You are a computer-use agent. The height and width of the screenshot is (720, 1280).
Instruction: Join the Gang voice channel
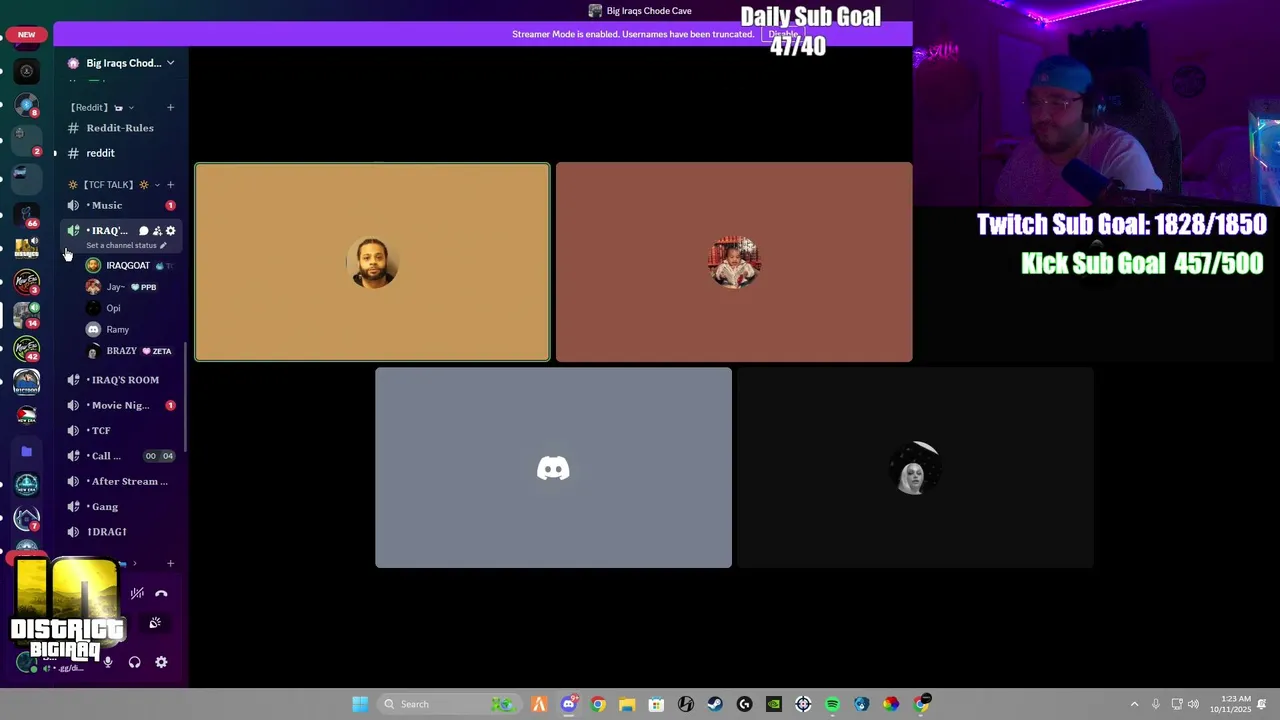tap(120, 506)
